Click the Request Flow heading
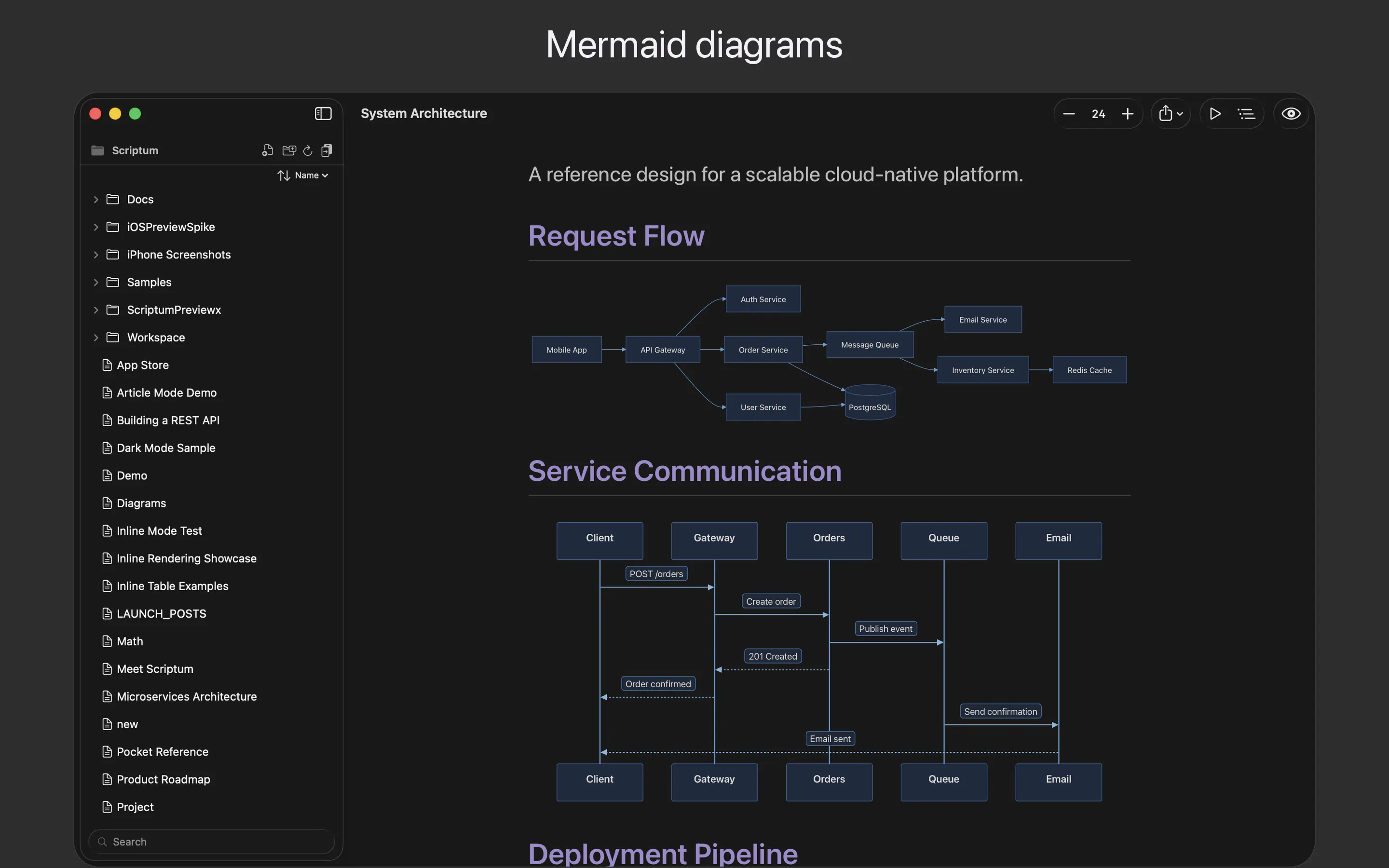 [616, 236]
